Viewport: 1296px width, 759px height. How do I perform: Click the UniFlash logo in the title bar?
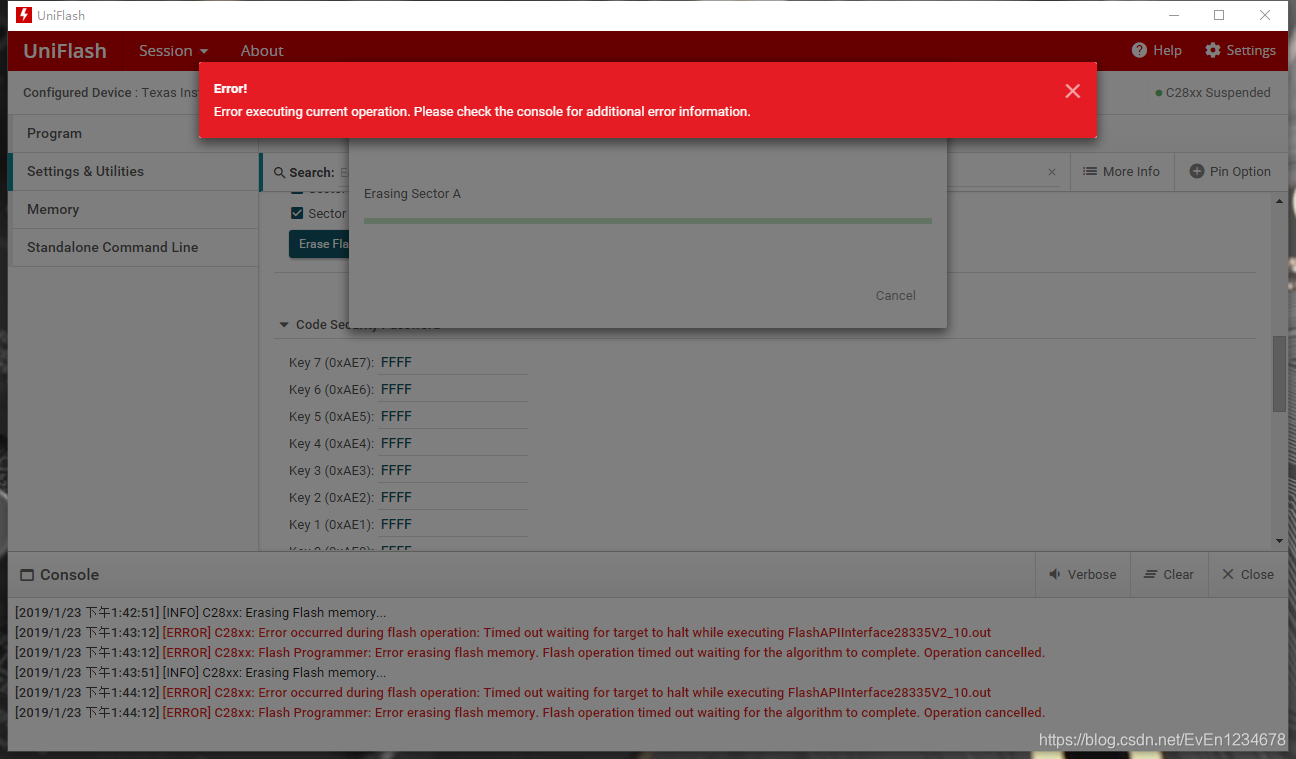coord(24,15)
